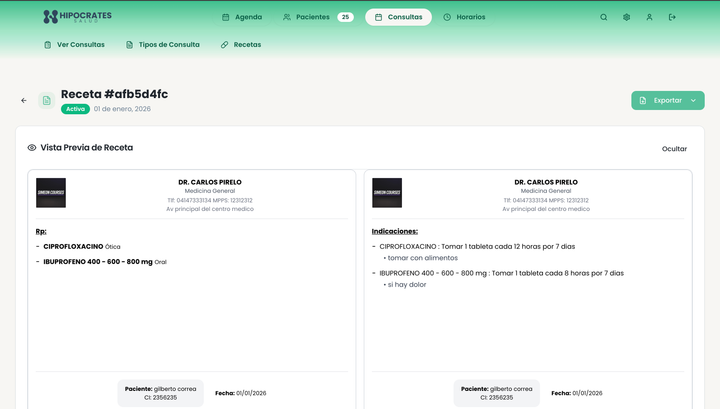Open settings gear icon
Viewport: 720px width, 409px height.
626,17
